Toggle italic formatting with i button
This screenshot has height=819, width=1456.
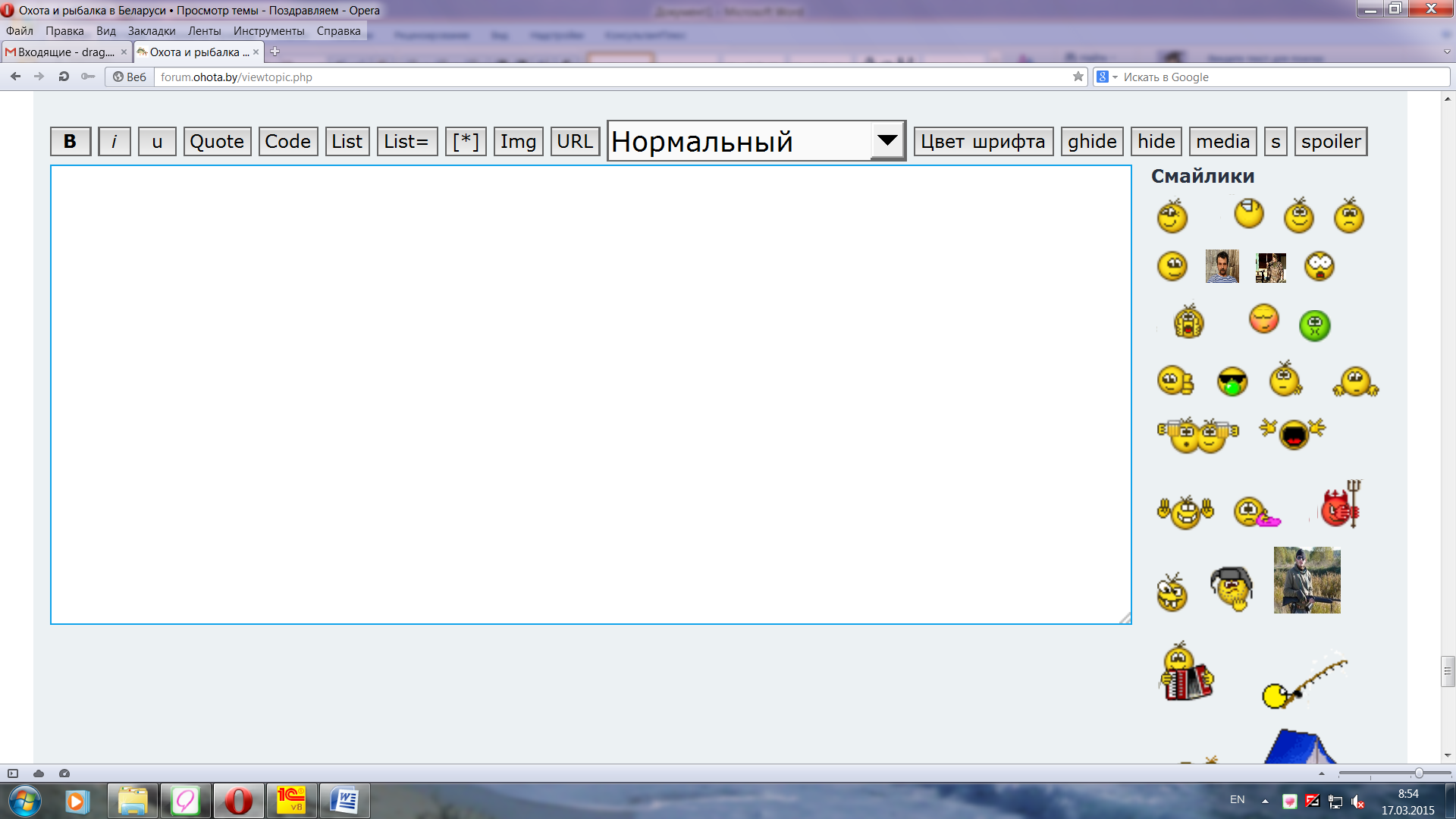115,142
